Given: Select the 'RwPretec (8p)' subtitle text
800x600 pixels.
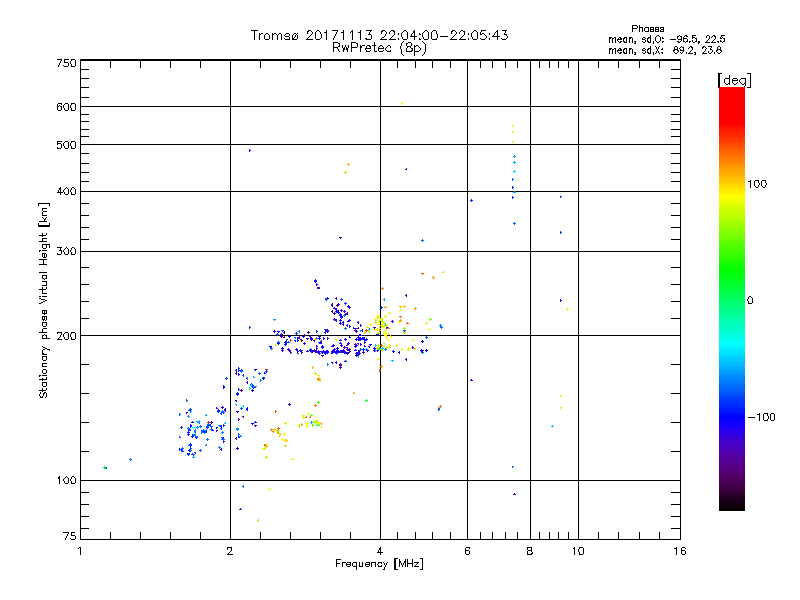Looking at the screenshot, I should point(379,48).
